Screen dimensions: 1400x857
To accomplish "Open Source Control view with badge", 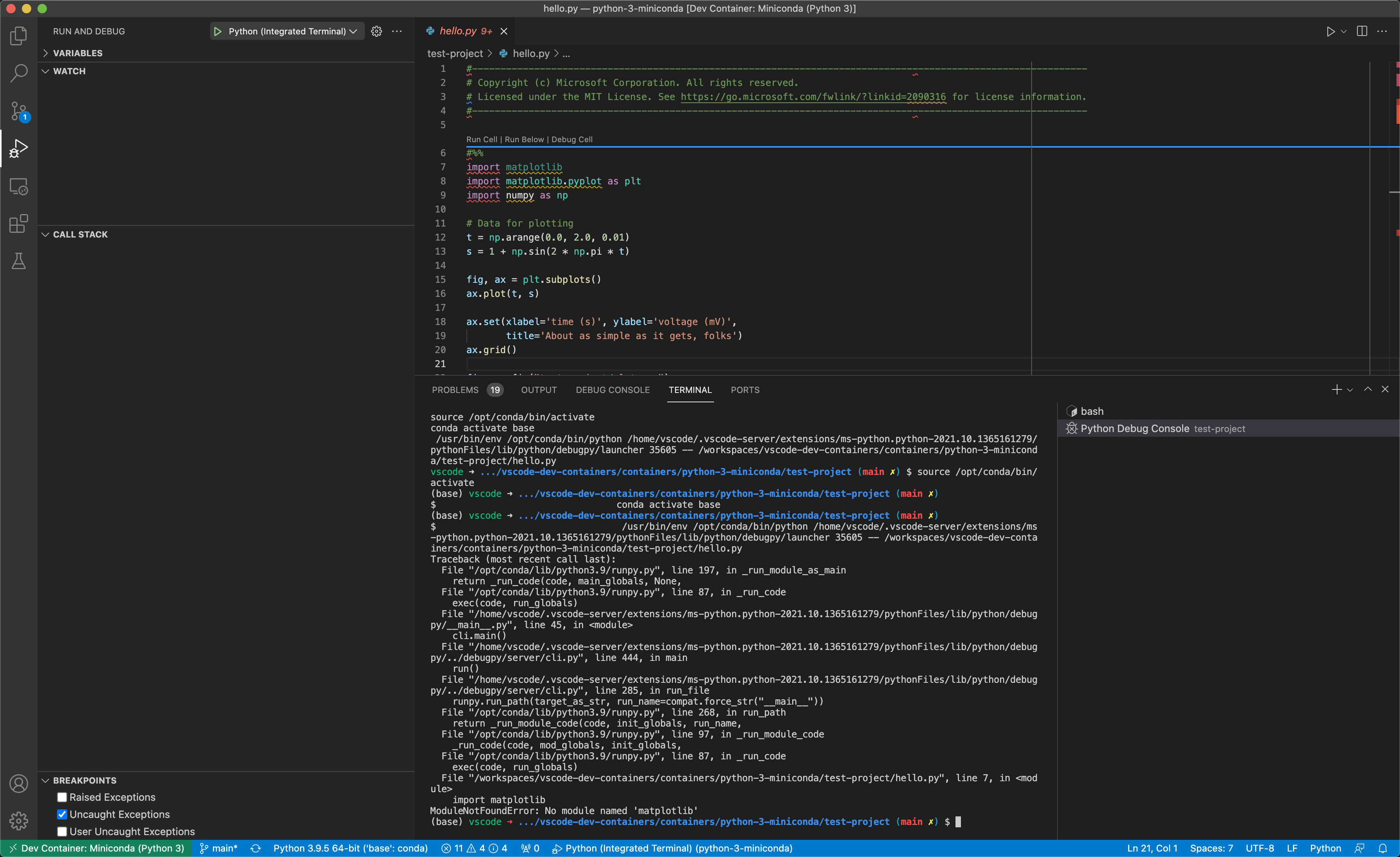I will pyautogui.click(x=19, y=111).
